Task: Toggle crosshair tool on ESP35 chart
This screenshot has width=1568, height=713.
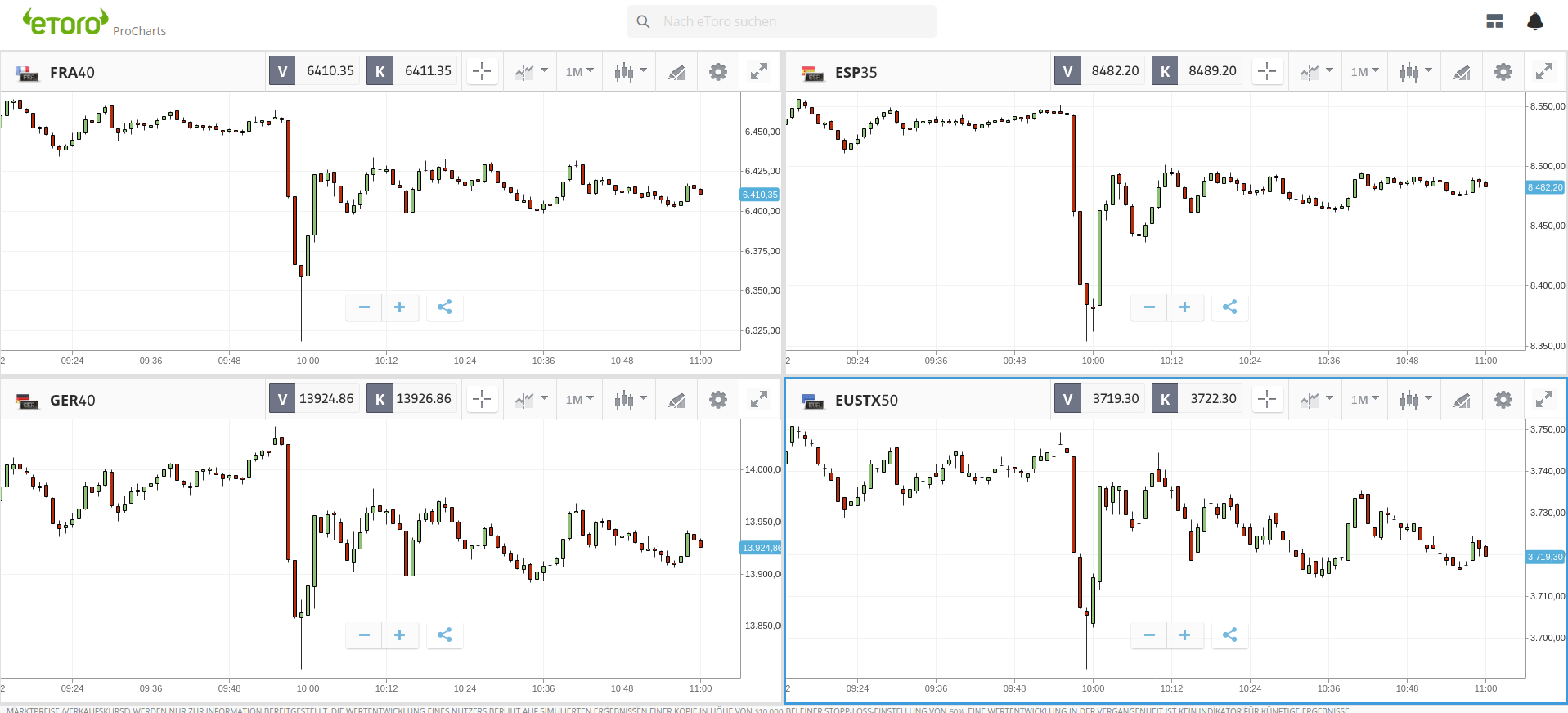Action: (x=1267, y=72)
